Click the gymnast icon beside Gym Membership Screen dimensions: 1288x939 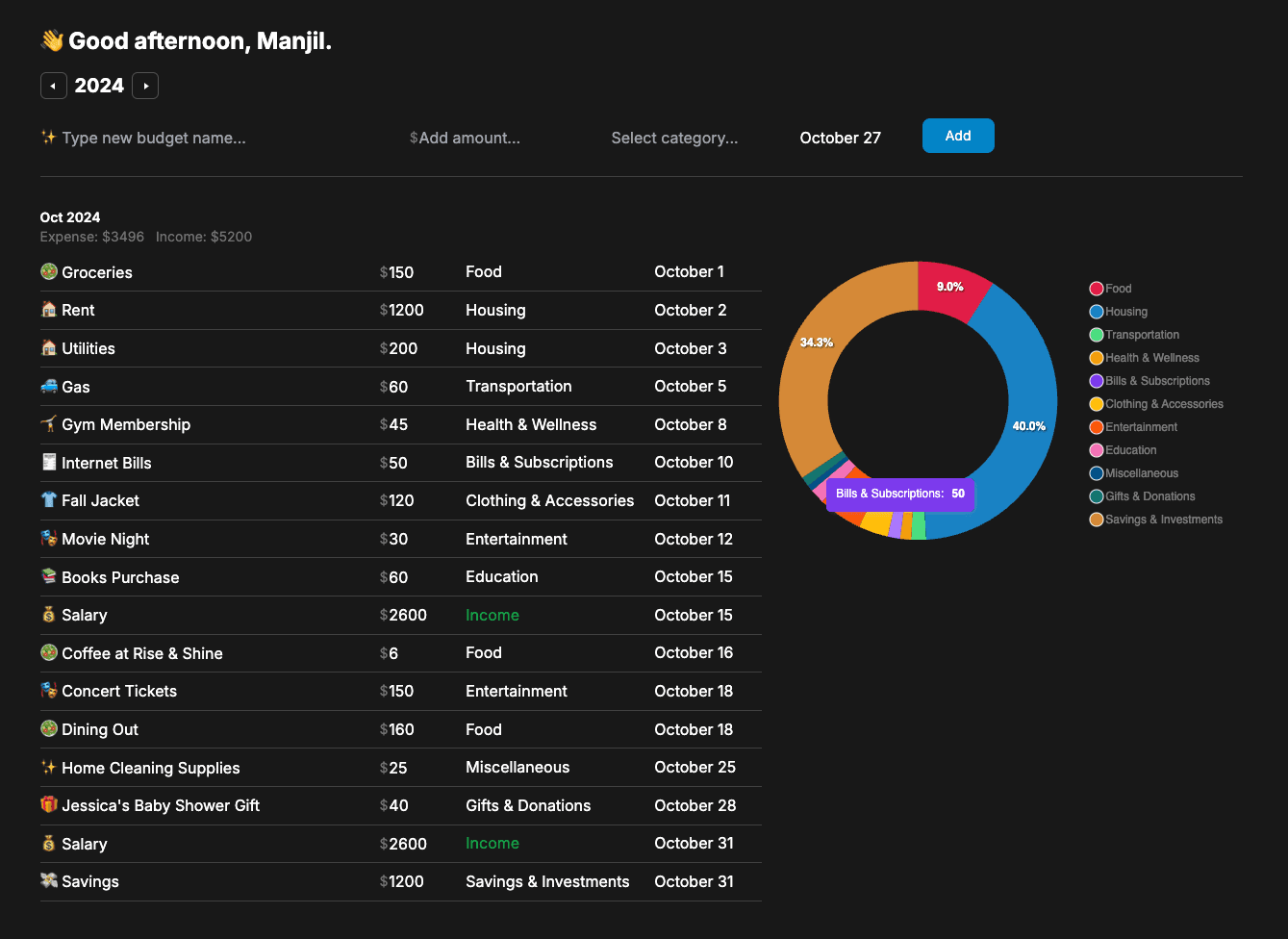click(49, 424)
